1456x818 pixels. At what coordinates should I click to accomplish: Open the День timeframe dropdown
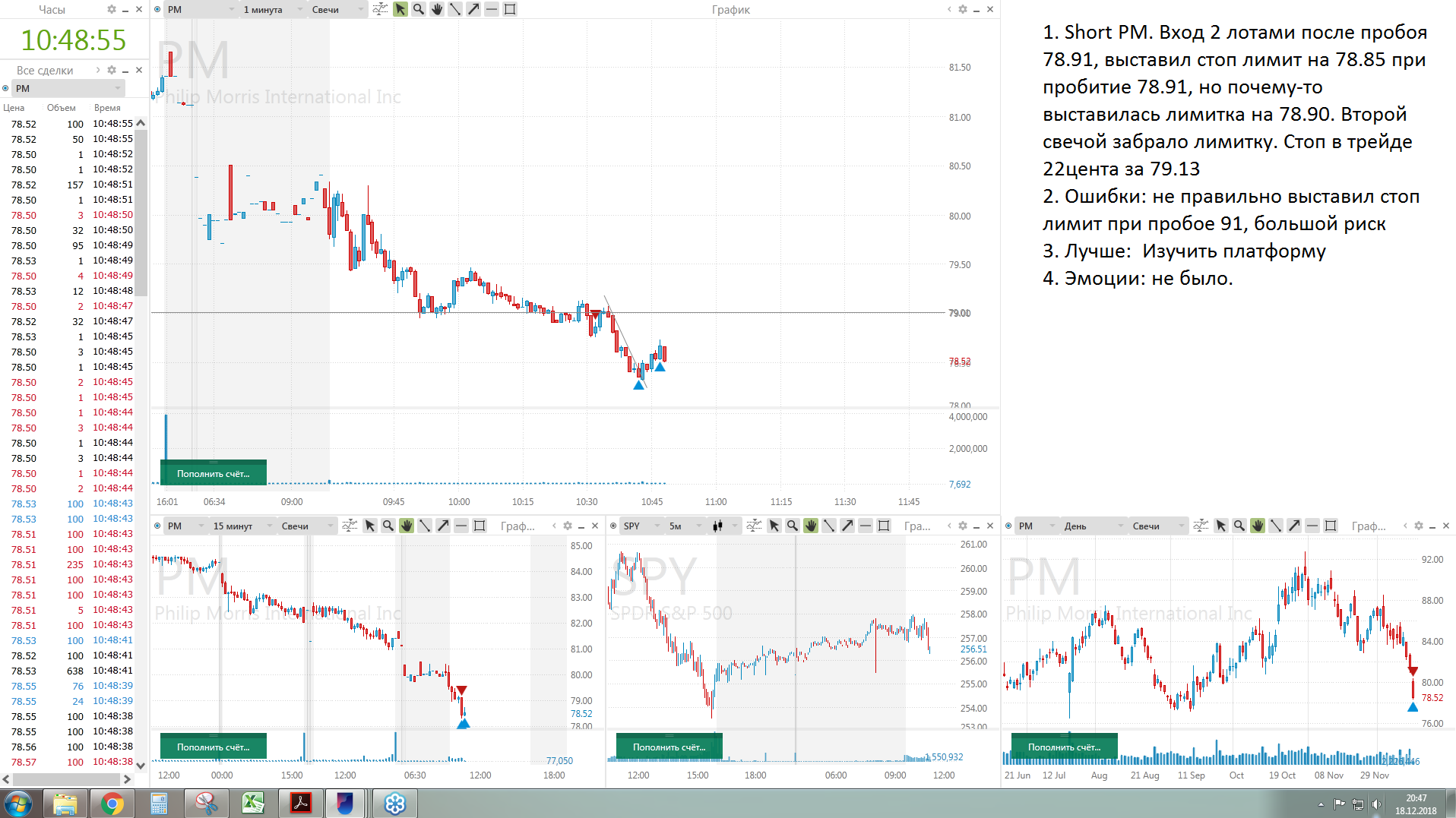pos(1094,526)
